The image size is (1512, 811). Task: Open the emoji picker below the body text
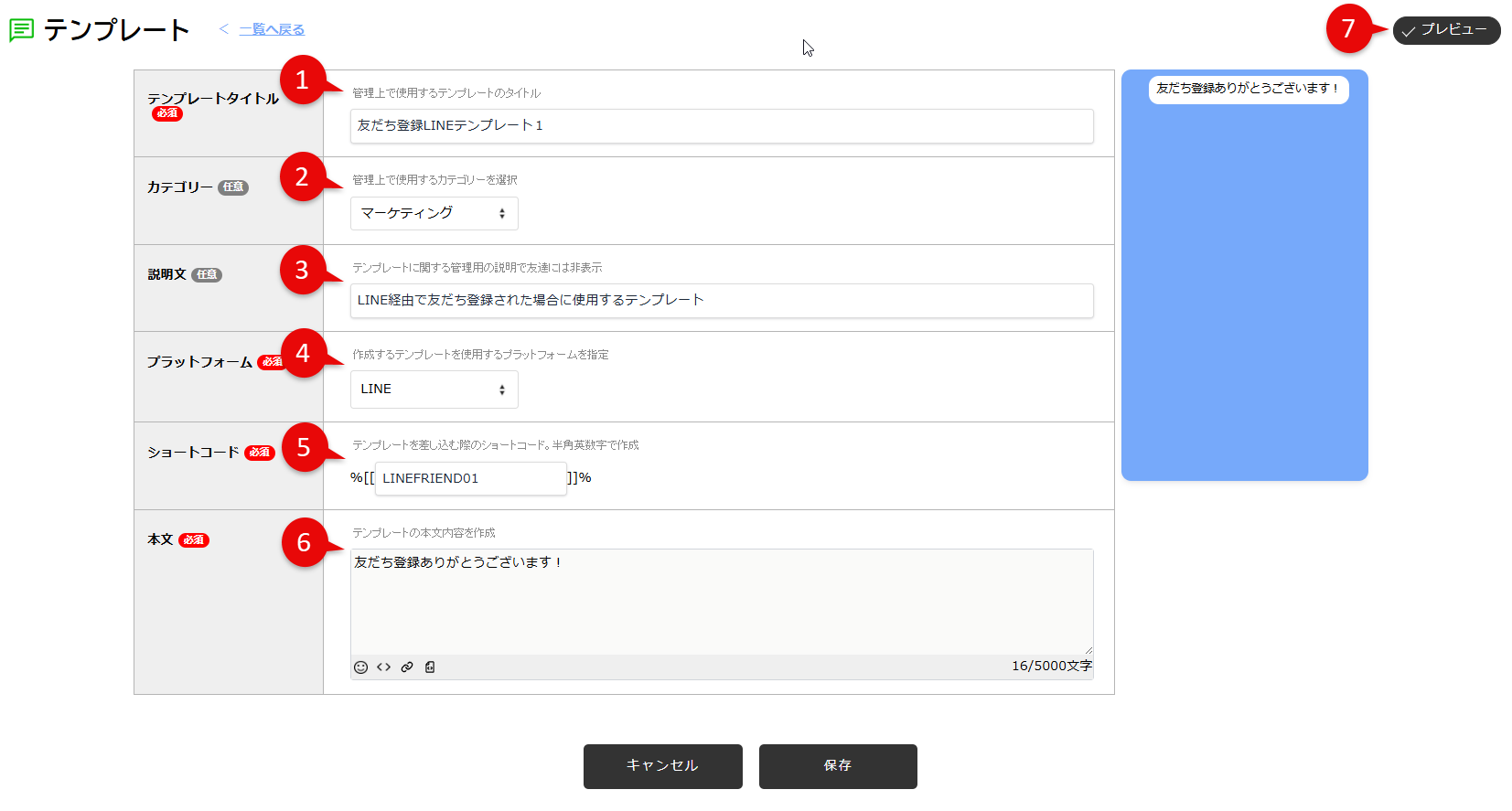point(360,667)
